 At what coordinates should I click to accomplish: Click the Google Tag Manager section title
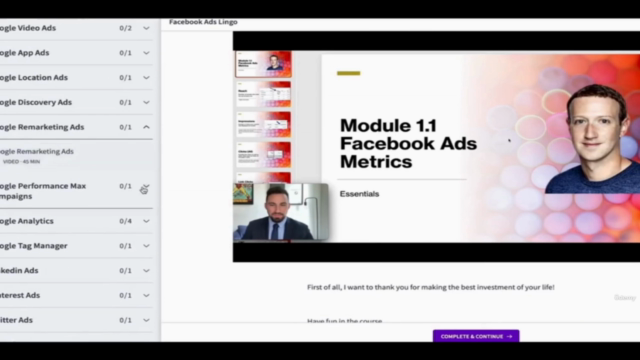coord(33,246)
